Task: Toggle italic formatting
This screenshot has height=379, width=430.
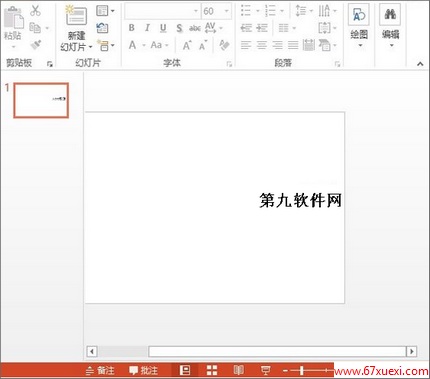Action: (147, 28)
